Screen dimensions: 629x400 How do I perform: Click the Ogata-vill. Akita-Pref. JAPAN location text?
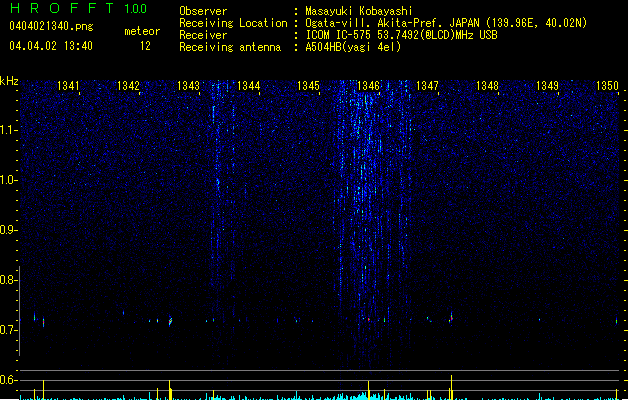click(446, 23)
